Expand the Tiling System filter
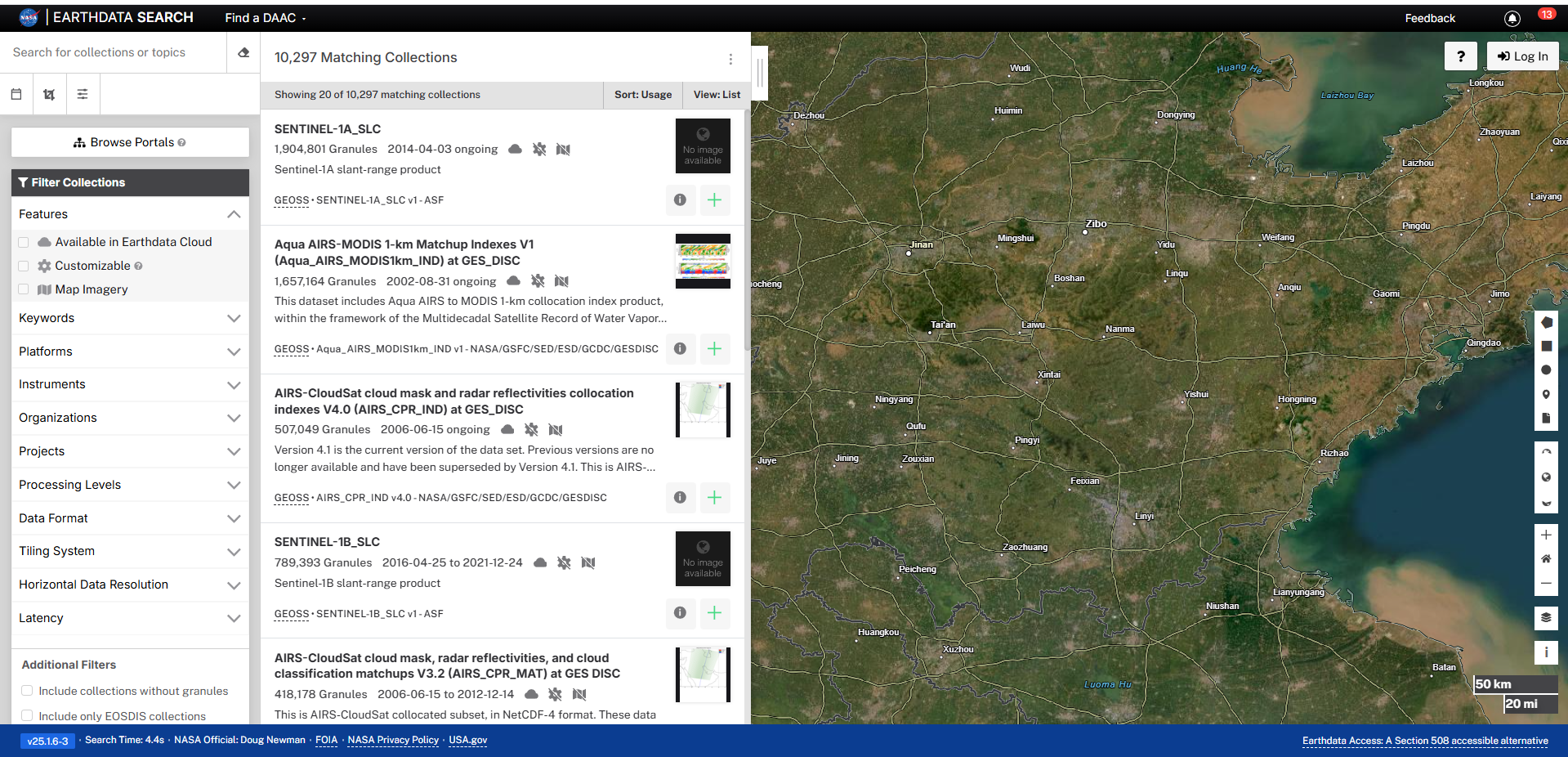Screen dimensions: 1568x757 click(x=130, y=551)
